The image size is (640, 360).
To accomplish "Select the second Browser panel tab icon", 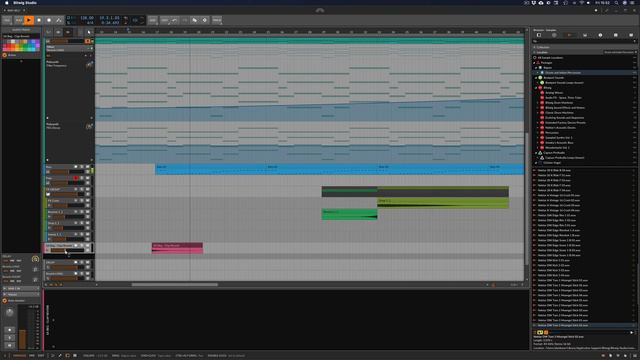I will click(554, 35).
